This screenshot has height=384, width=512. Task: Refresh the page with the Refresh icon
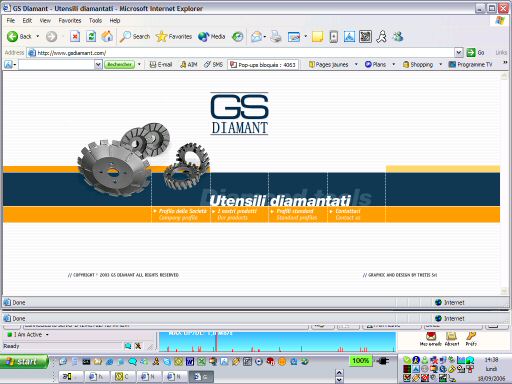[x=91, y=36]
